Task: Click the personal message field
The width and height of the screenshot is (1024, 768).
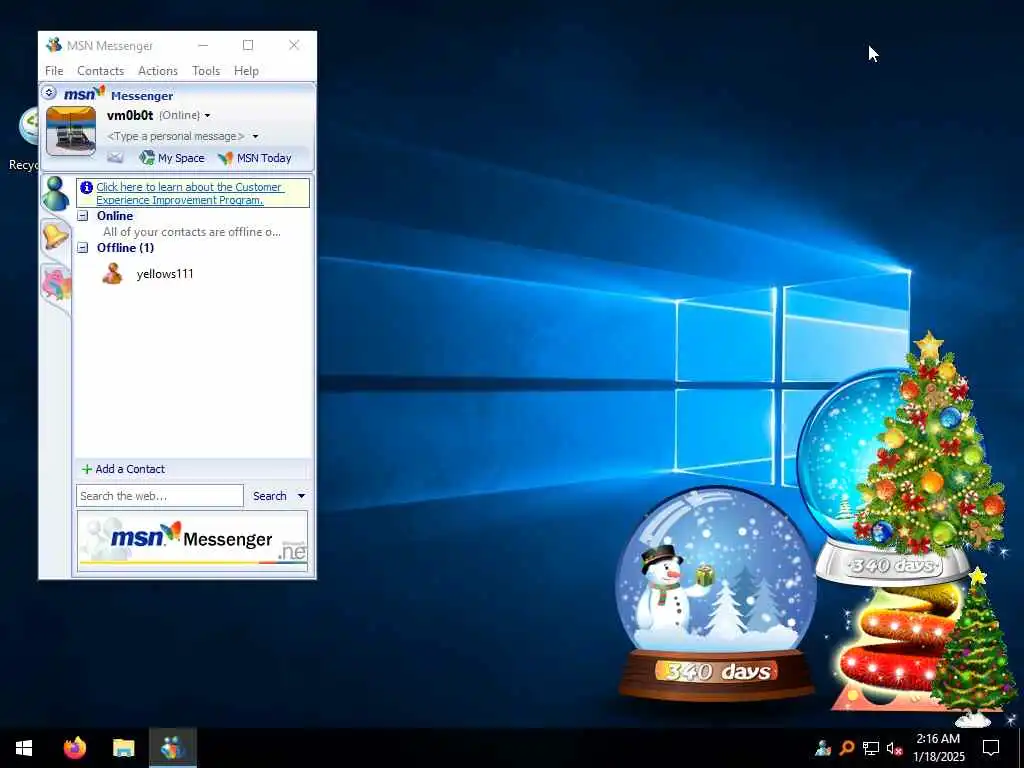Action: coord(176,136)
